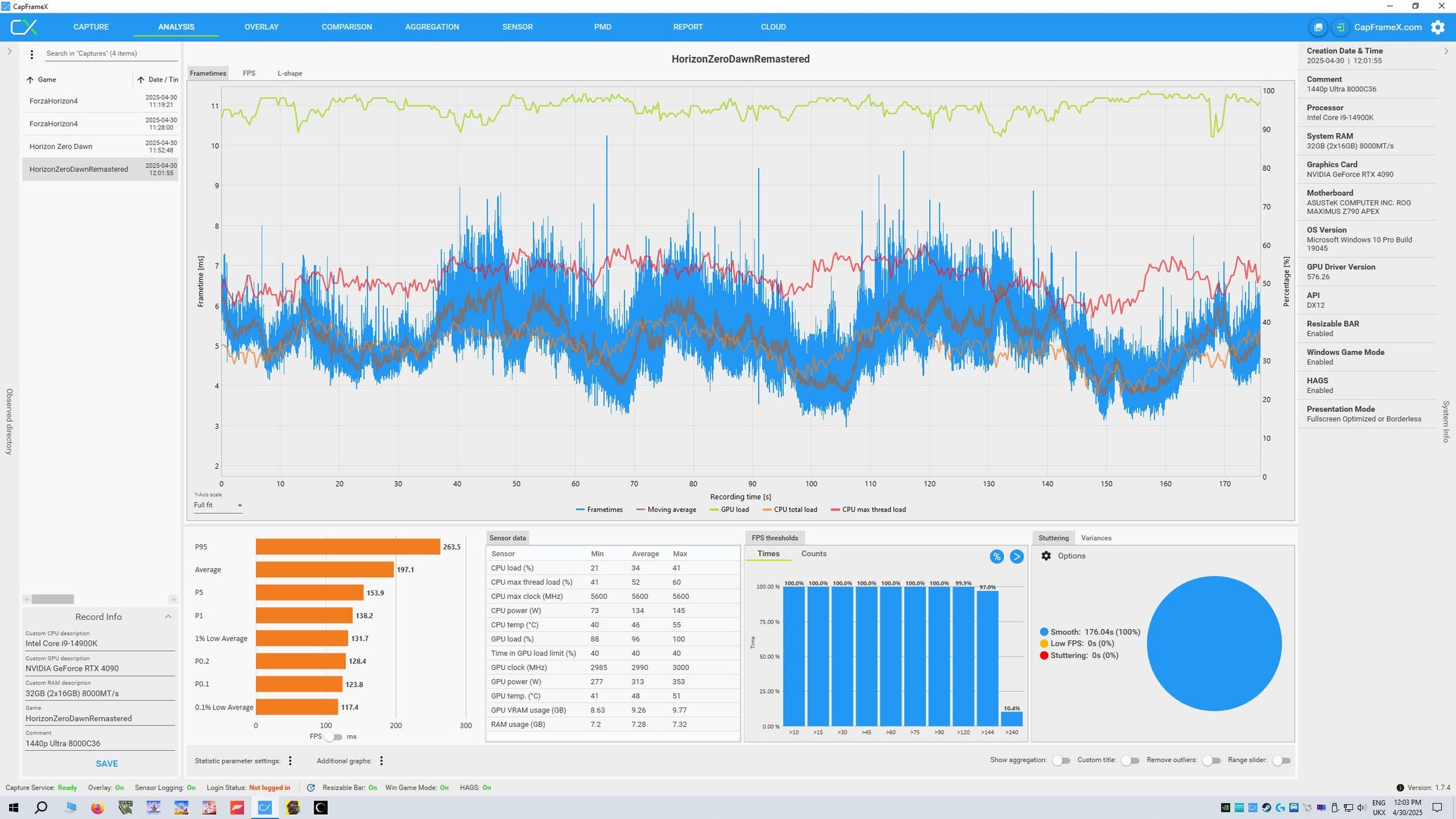Collapse the Record Info panel
This screenshot has height=819, width=1456.
click(168, 617)
